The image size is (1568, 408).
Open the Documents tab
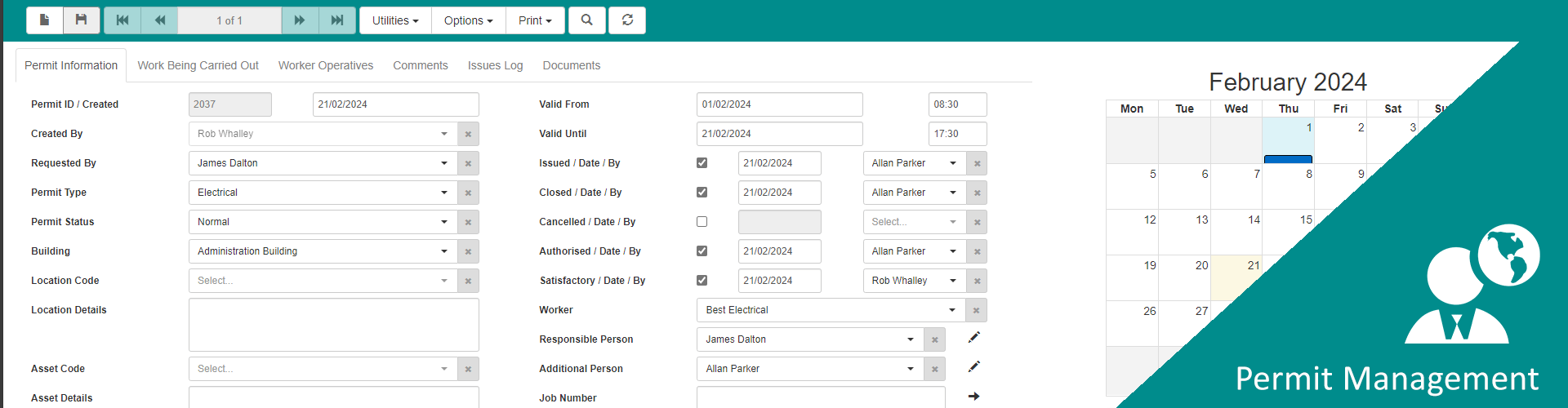pyautogui.click(x=572, y=65)
